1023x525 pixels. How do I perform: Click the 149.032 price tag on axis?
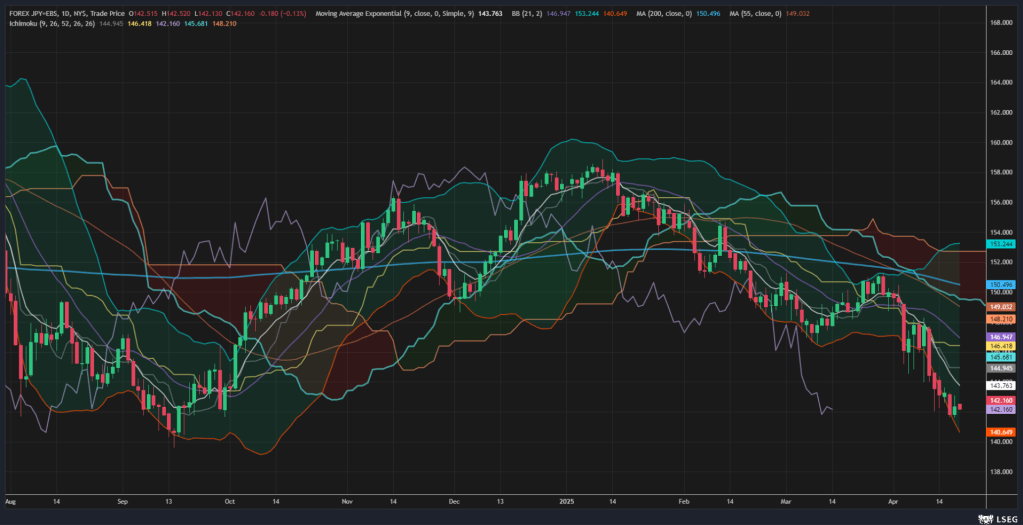pyautogui.click(x=1002, y=307)
